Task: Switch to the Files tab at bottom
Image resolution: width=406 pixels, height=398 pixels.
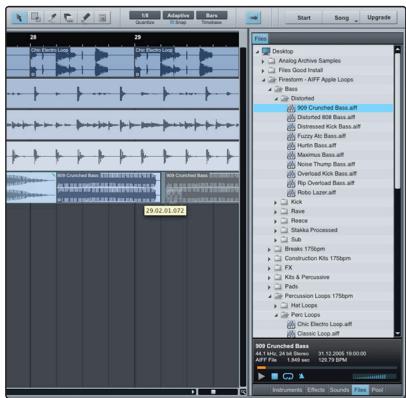Action: point(360,390)
